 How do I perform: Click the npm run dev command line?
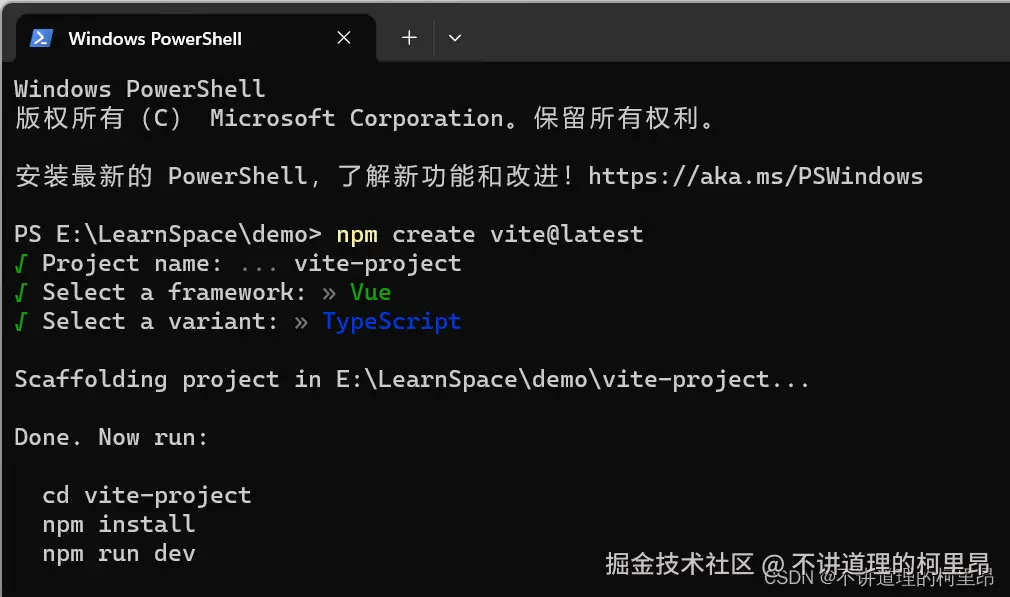click(x=118, y=553)
